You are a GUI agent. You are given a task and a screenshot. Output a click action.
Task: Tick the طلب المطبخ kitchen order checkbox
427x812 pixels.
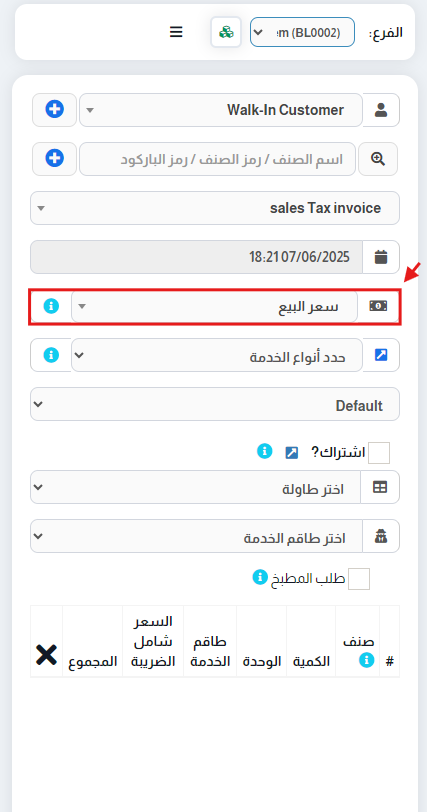(359, 578)
